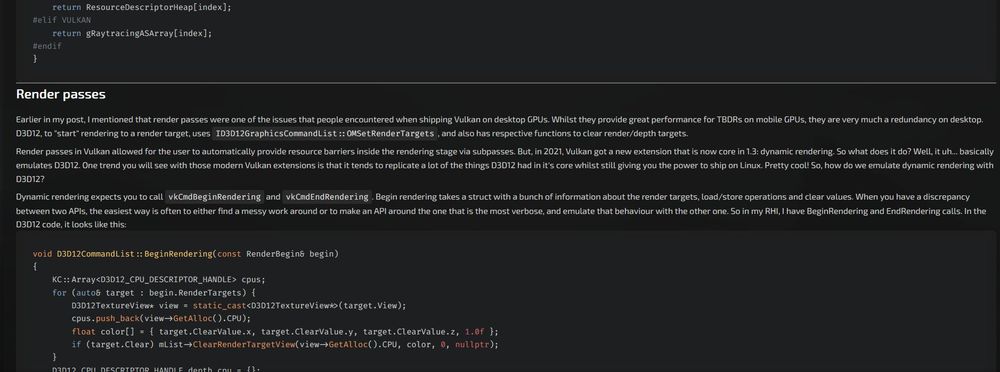Click the paragraph starting 'Earlier in my post'
This screenshot has height=372, width=1000.
pyautogui.click(x=499, y=127)
